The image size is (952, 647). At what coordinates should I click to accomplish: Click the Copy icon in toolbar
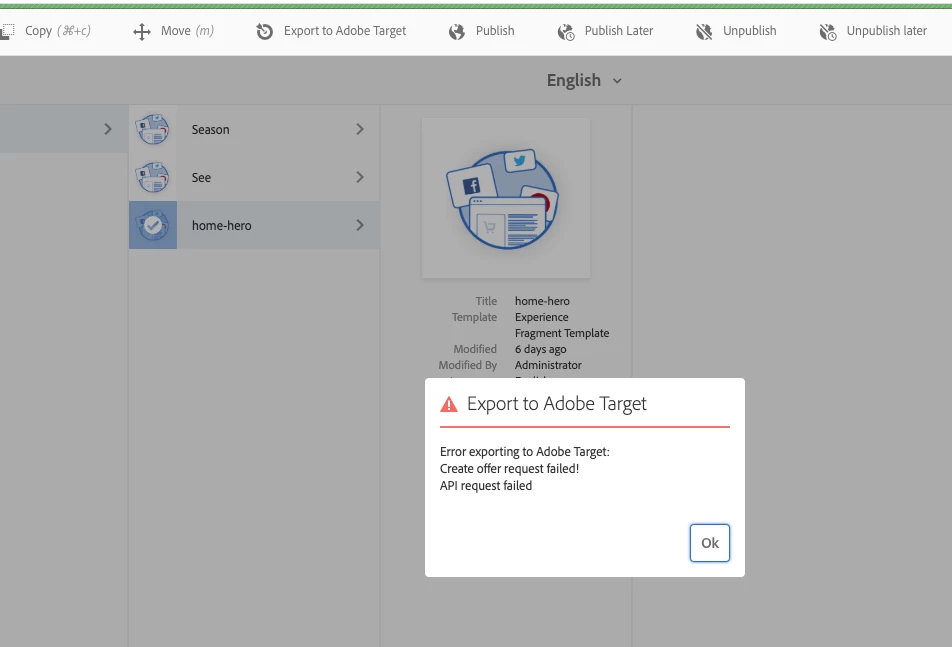[7, 31]
